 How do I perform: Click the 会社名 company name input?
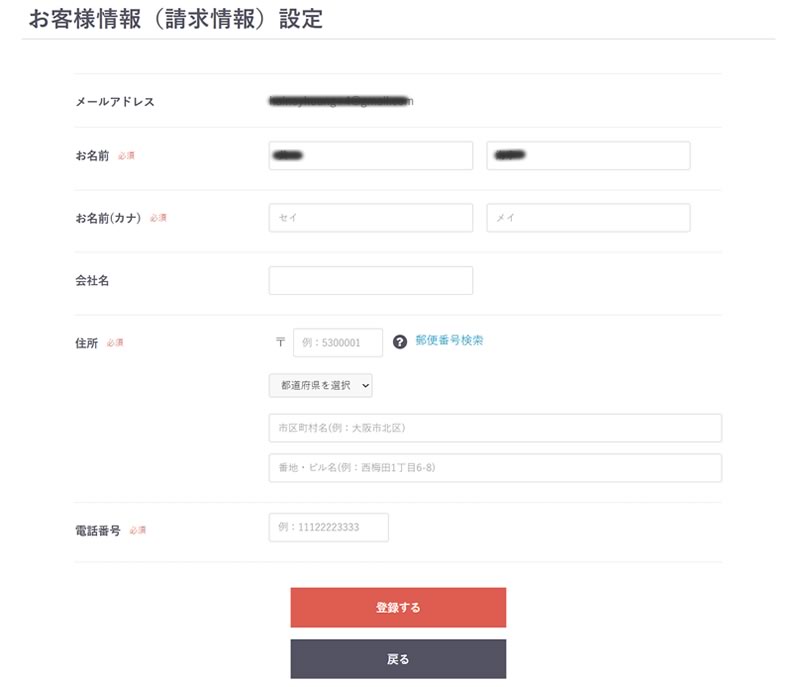click(370, 281)
